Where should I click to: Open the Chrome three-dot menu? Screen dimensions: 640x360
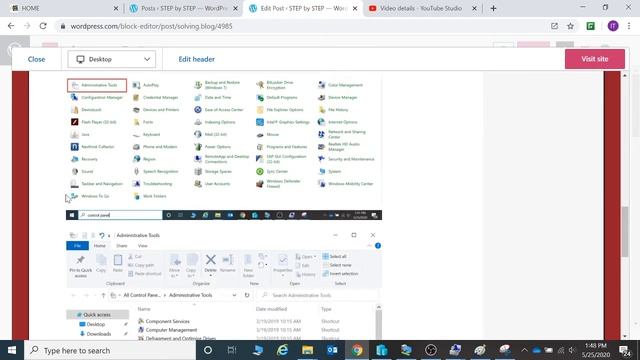coord(629,26)
